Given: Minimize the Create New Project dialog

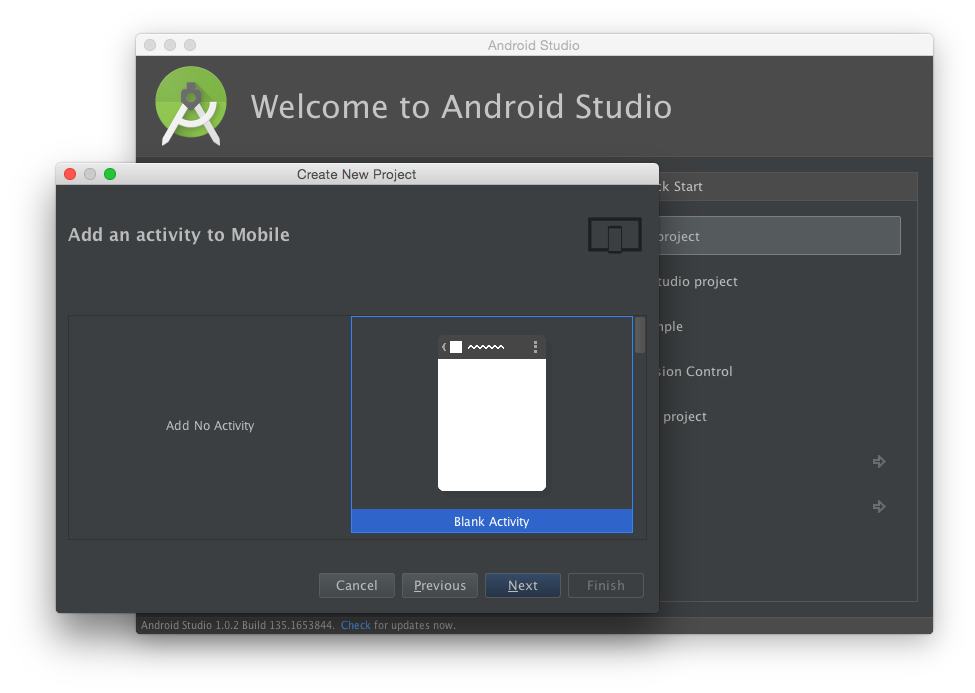Looking at the screenshot, I should click(90, 174).
